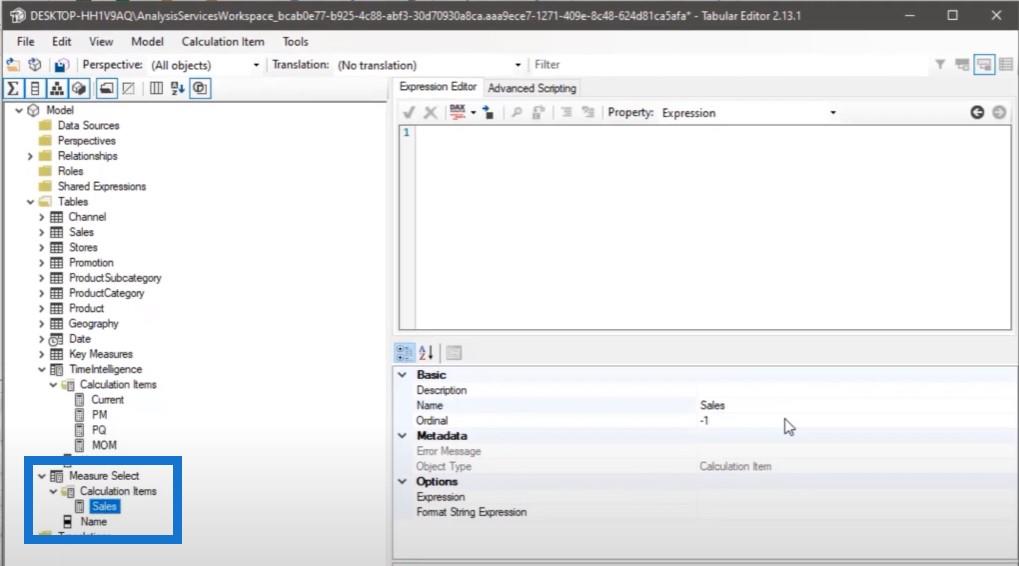Open the Calculation Item menu
Viewport: 1019px width, 566px height.
[x=223, y=42]
